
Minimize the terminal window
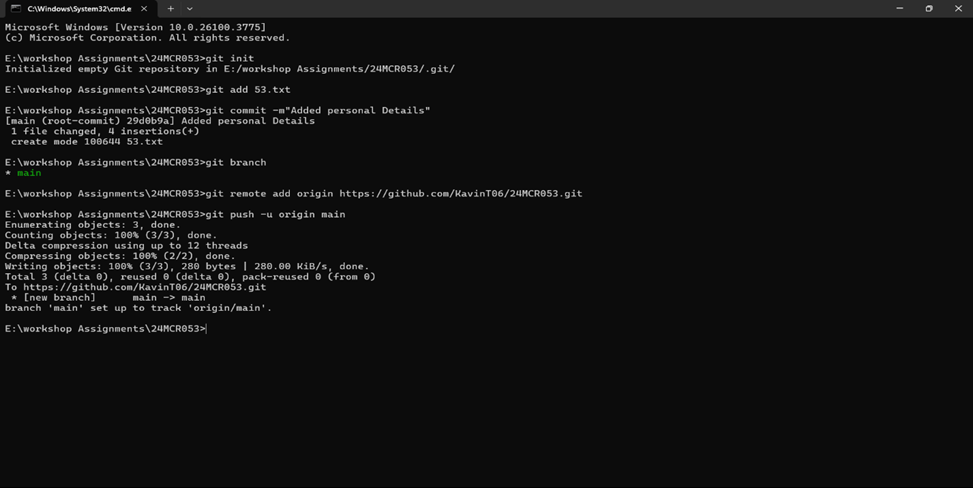[x=900, y=8]
